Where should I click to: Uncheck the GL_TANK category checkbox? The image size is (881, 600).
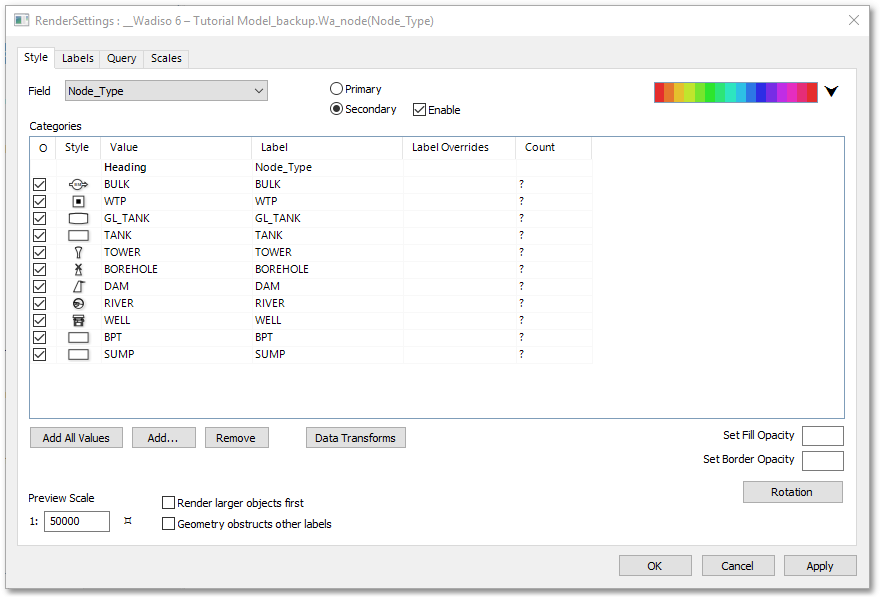click(39, 219)
